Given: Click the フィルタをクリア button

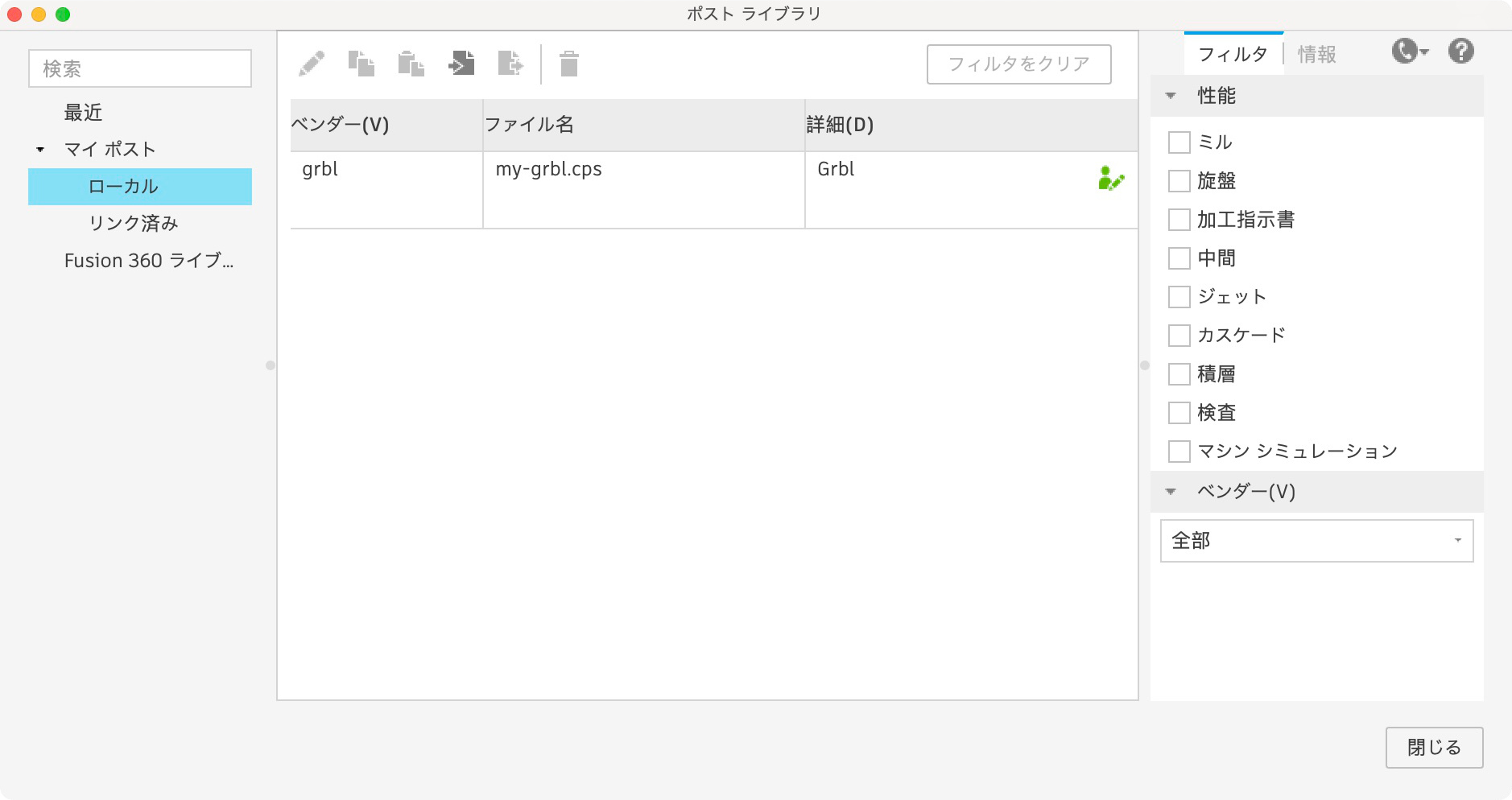Looking at the screenshot, I should [x=1019, y=64].
